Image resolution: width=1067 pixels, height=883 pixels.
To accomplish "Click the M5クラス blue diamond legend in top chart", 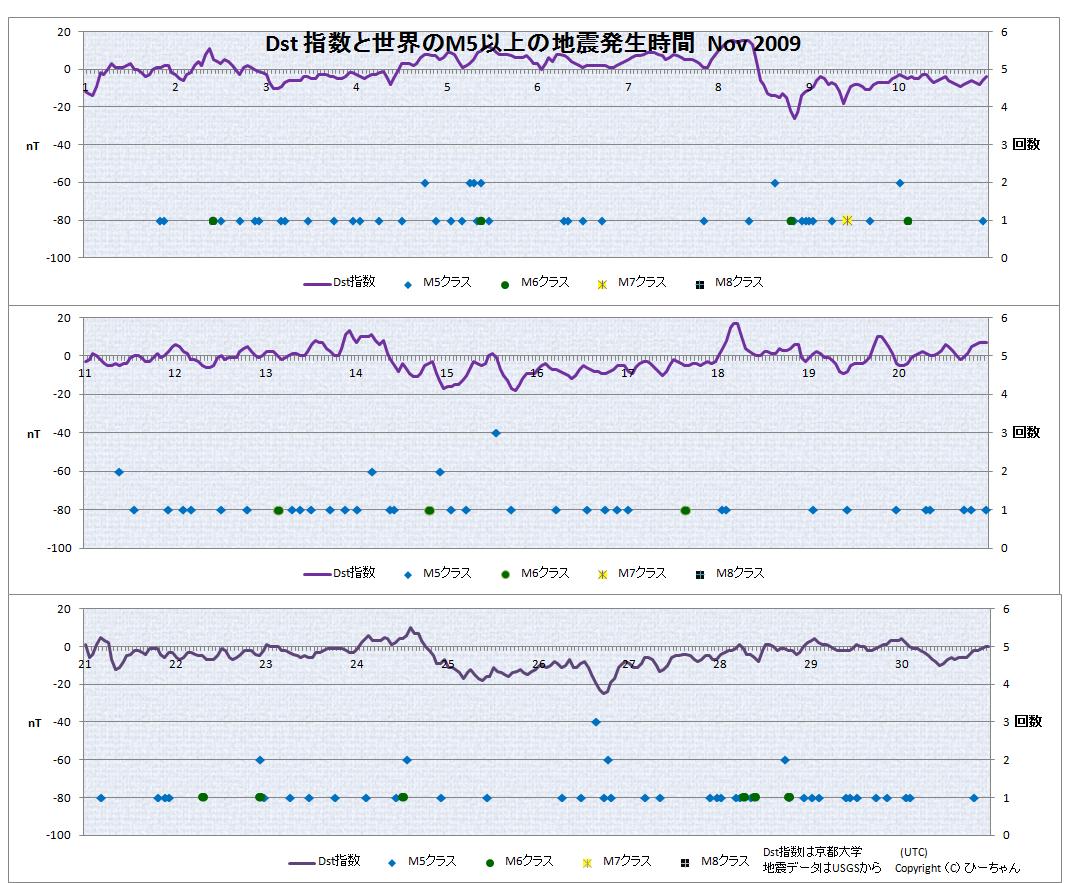I will pyautogui.click(x=408, y=284).
